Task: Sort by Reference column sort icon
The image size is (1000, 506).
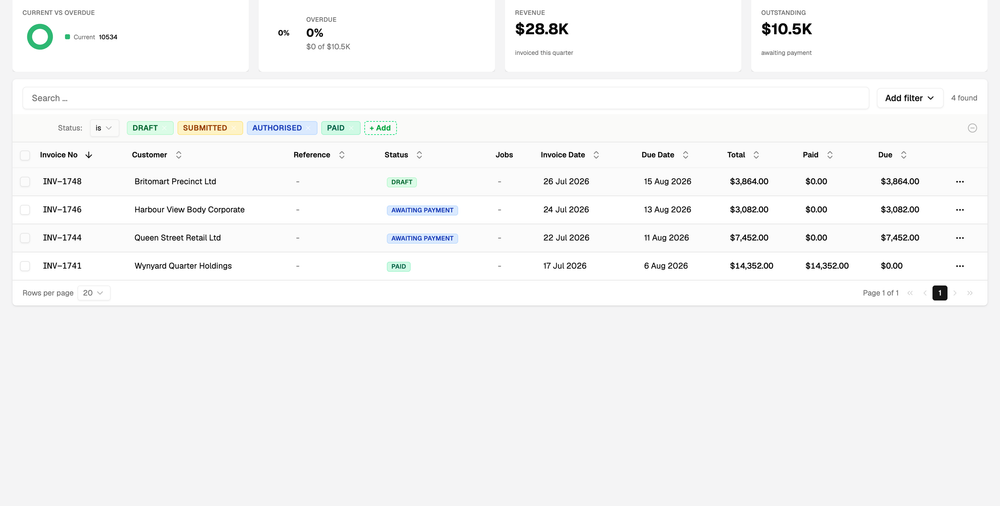Action: (341, 155)
